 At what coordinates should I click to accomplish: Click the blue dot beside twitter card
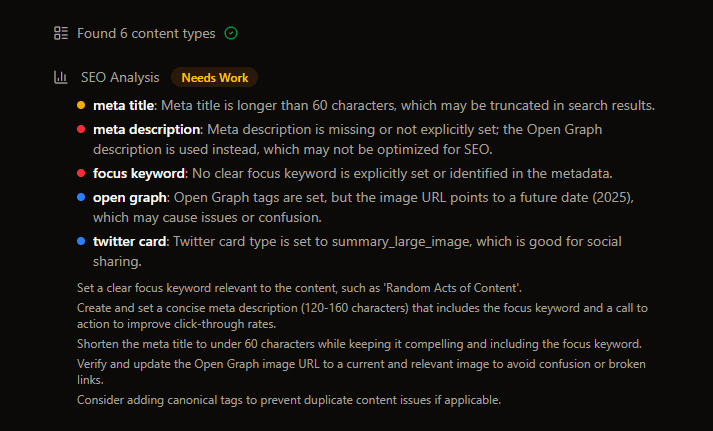81,241
